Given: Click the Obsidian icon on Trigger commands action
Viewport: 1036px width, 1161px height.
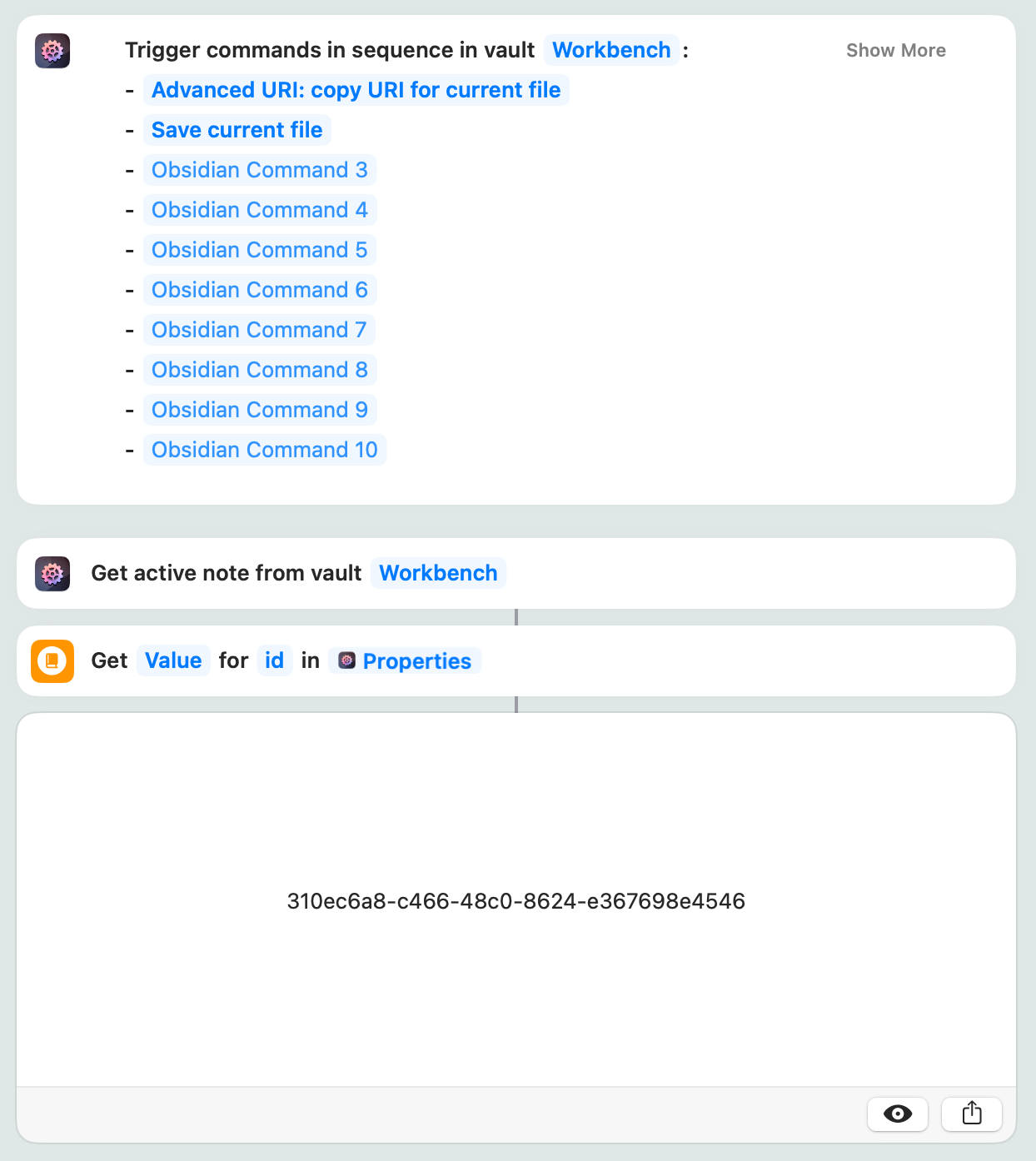Looking at the screenshot, I should tap(52, 51).
